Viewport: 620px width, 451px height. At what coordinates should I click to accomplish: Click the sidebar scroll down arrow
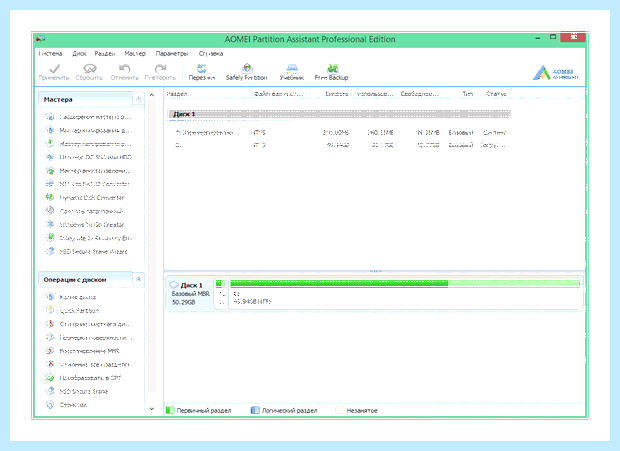[152, 409]
